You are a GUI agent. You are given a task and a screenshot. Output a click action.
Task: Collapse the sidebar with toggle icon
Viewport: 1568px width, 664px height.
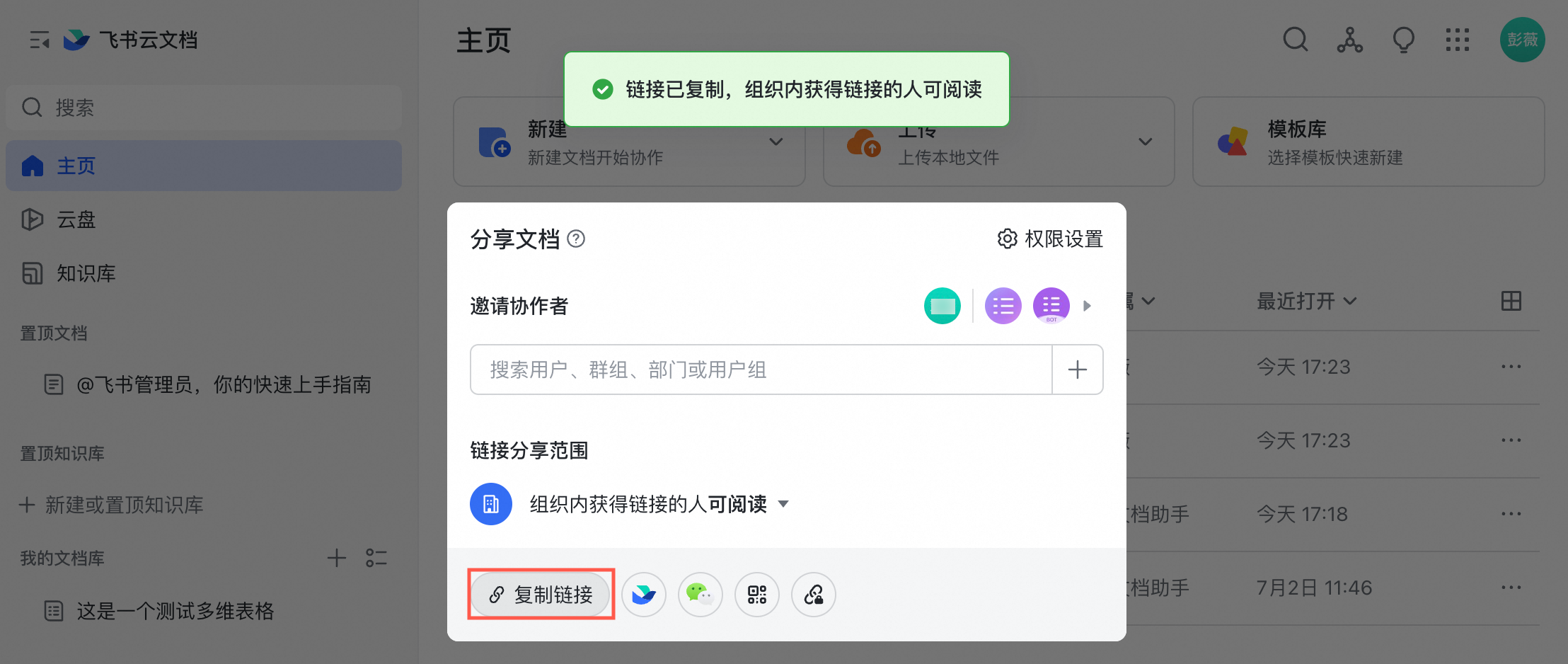(40, 40)
